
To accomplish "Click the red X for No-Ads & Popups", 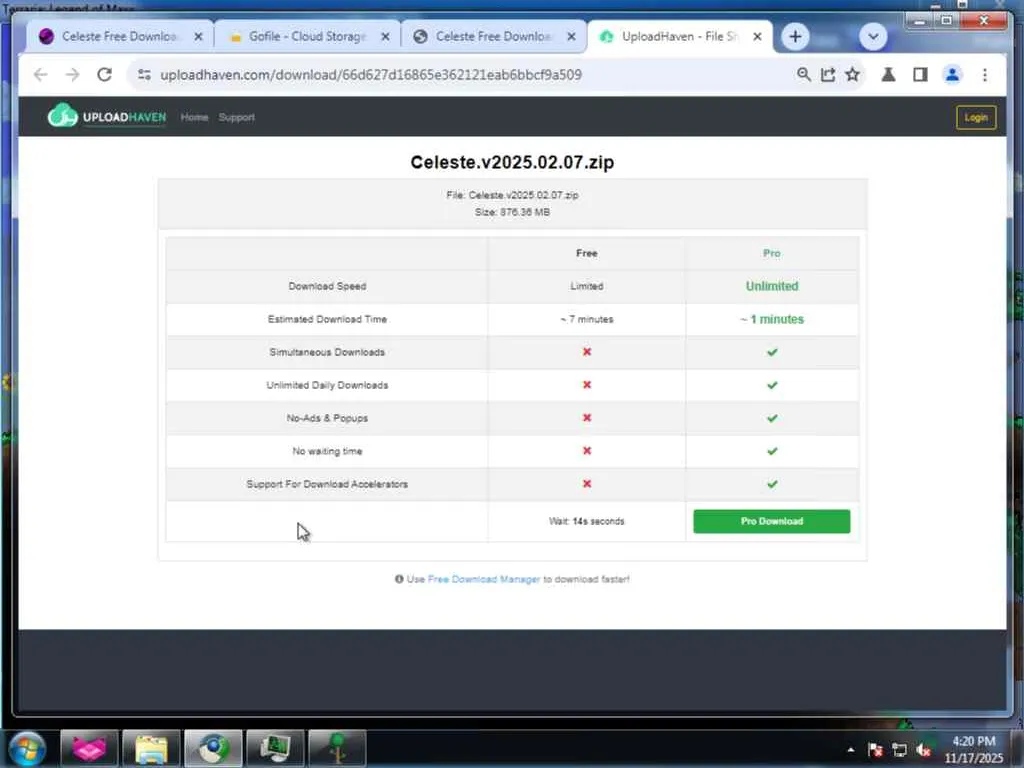I will [x=586, y=418].
